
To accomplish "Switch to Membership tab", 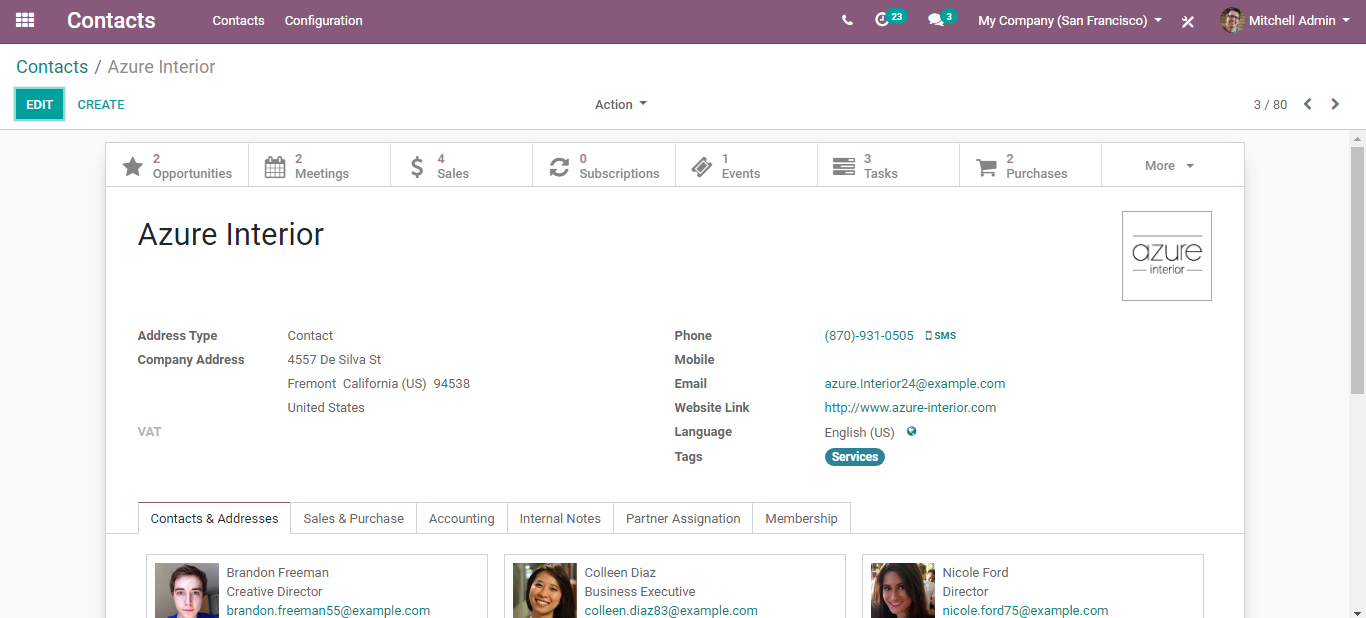I will tap(801, 518).
